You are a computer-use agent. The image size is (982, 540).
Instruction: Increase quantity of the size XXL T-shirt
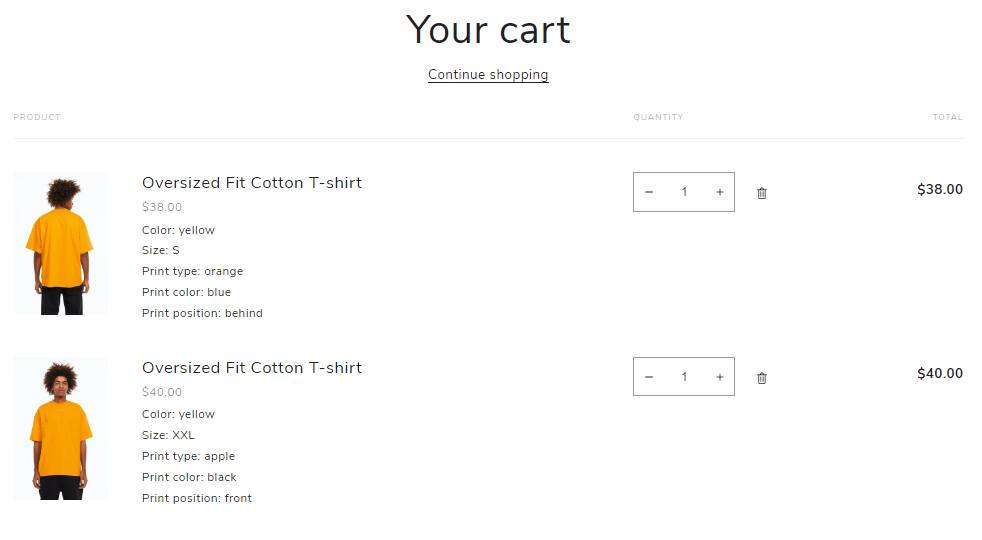click(720, 376)
